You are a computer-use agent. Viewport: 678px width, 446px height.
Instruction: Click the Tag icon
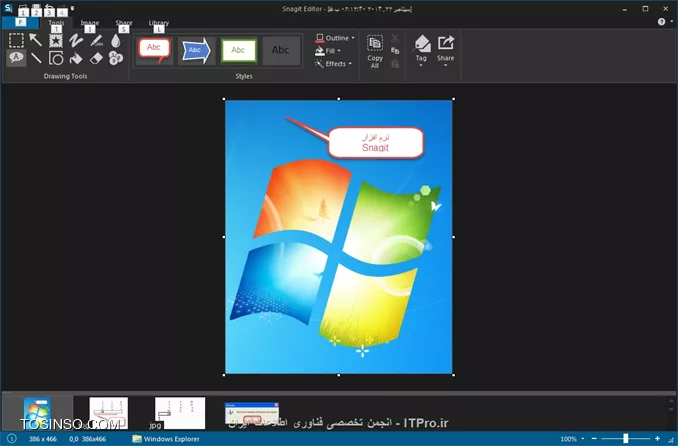click(x=422, y=44)
